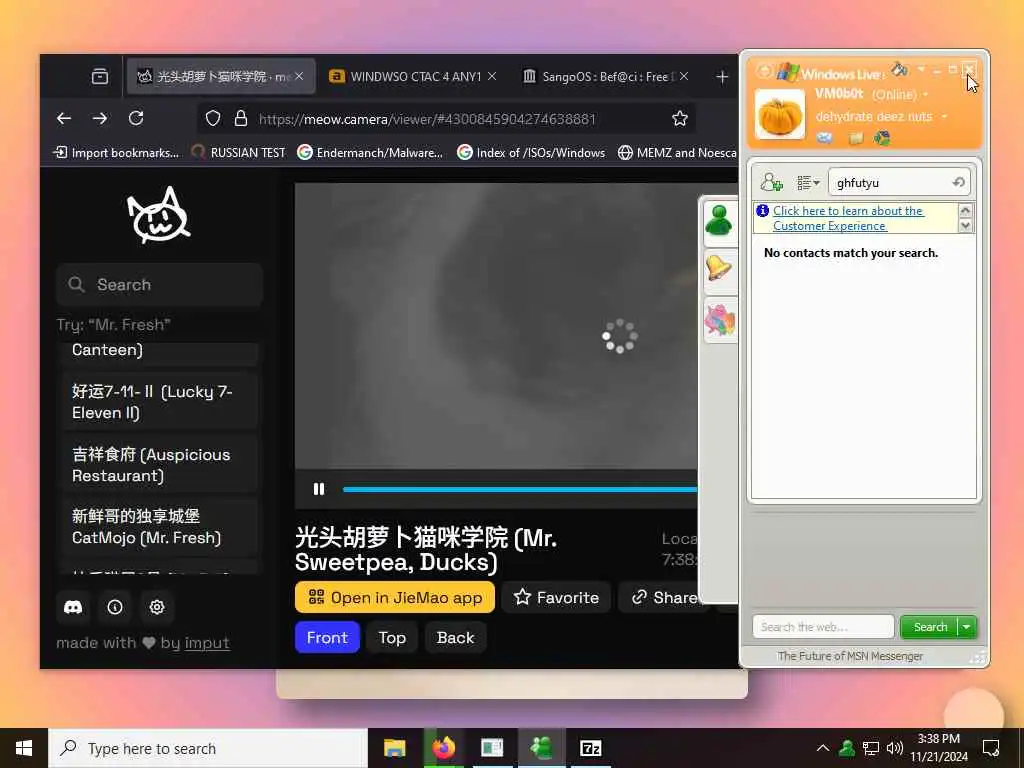Click the Share button below the video
1024x768 pixels.
(660, 598)
